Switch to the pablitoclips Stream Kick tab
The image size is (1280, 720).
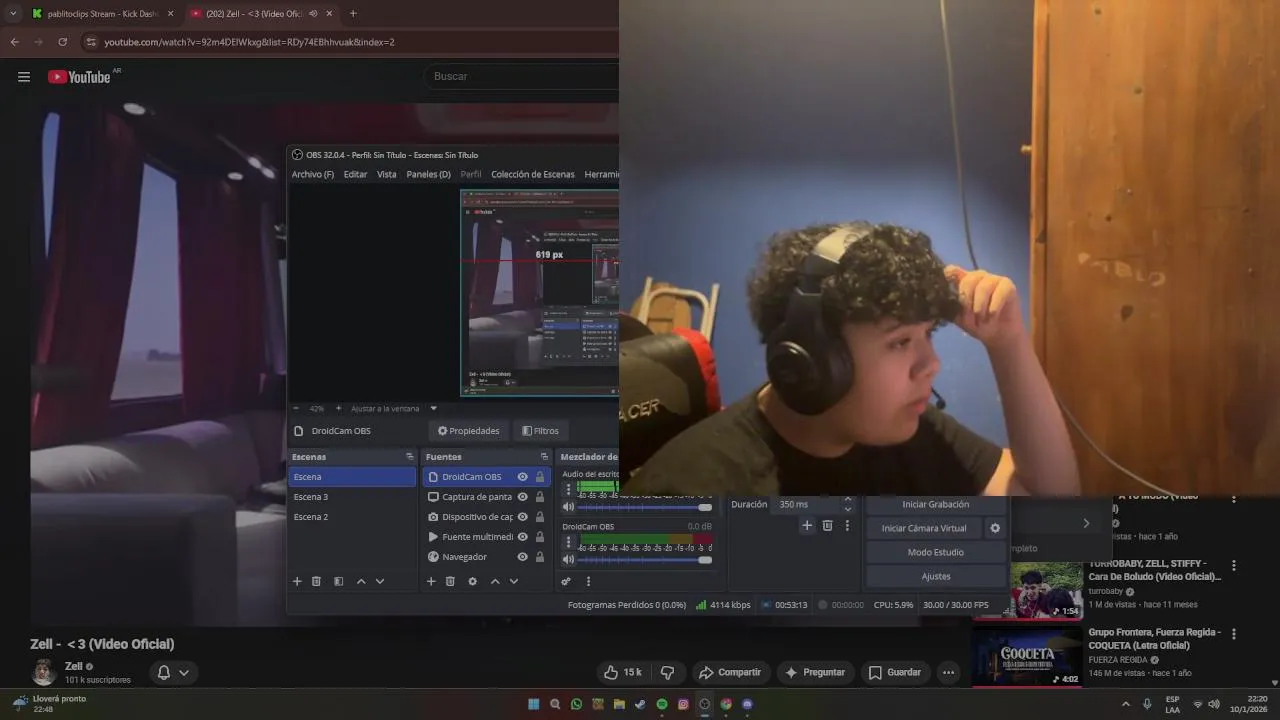103,13
